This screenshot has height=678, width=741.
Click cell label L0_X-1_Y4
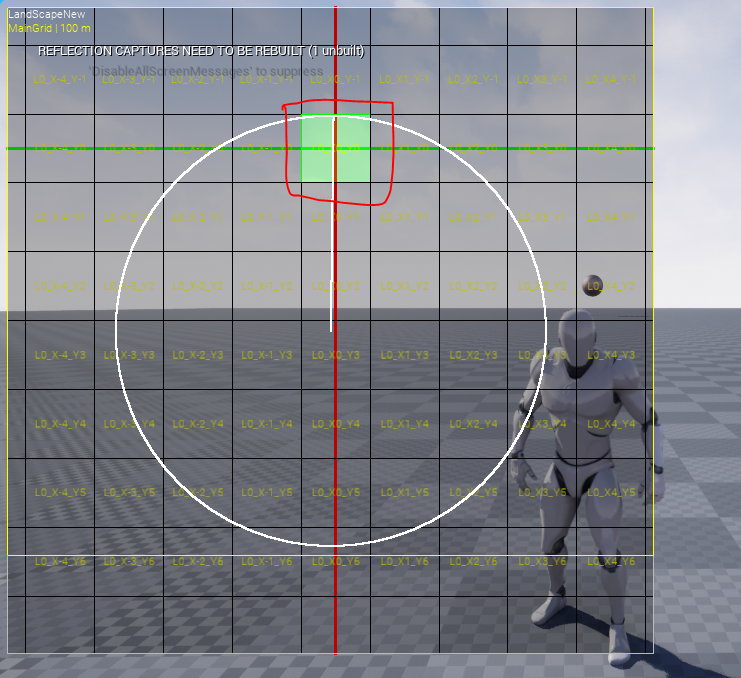tap(267, 424)
